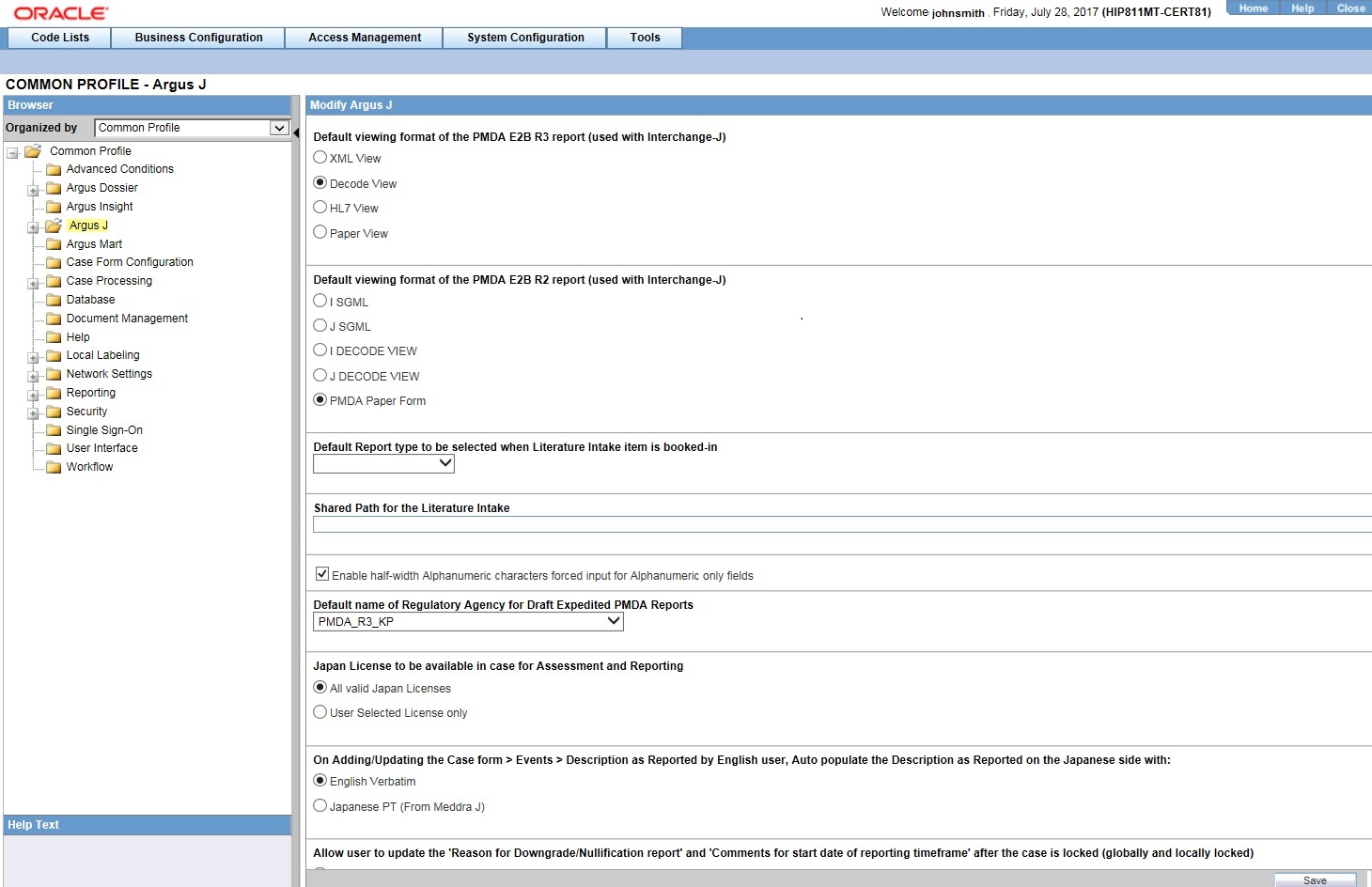
Task: Click the Single Sign-On folder icon
Action: (55, 430)
